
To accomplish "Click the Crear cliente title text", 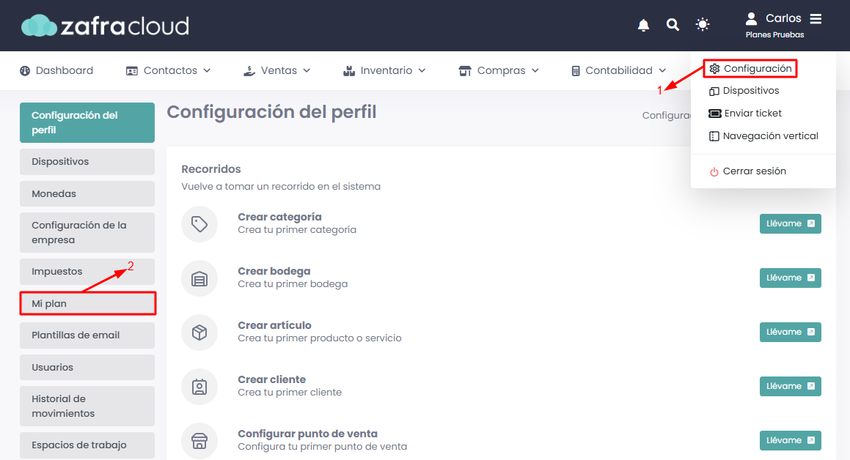I will tap(272, 379).
